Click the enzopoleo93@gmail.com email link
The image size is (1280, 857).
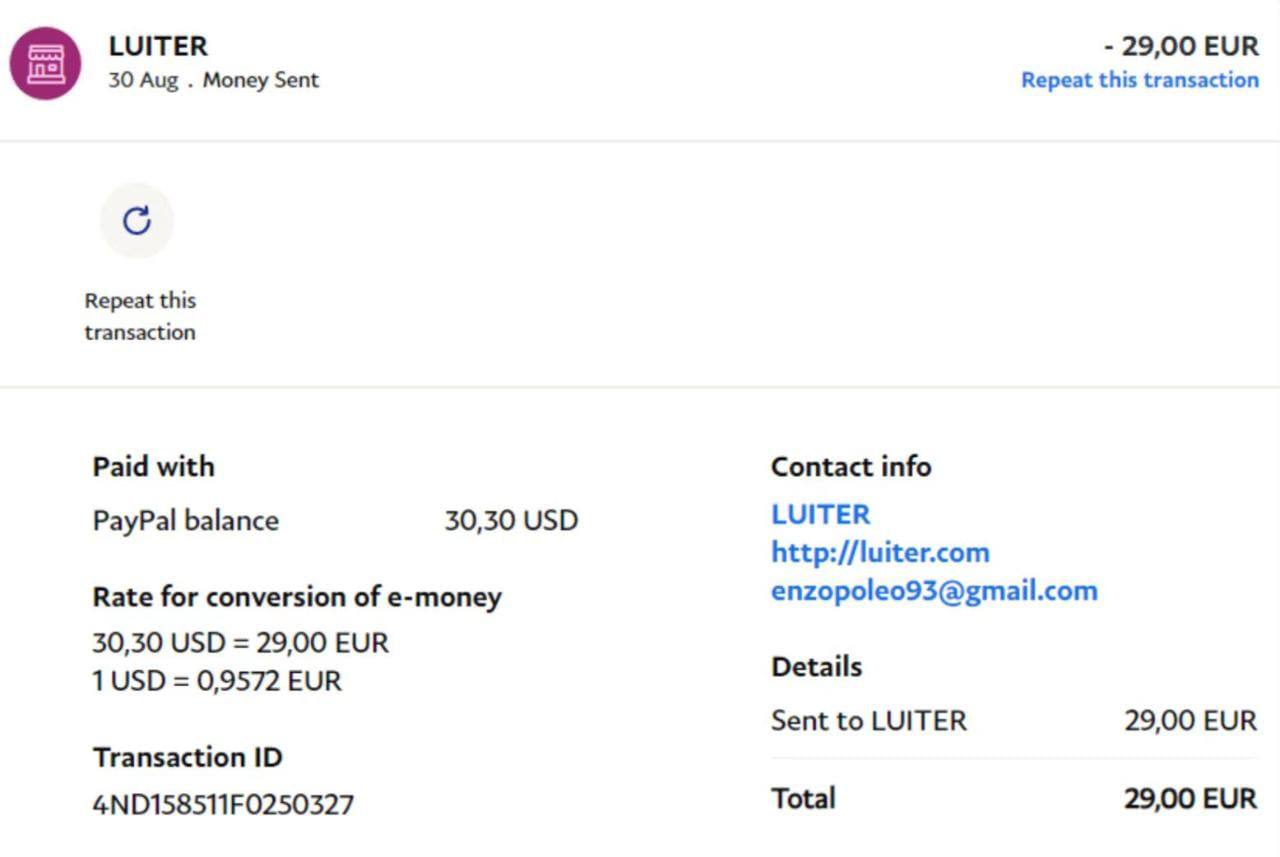click(x=934, y=590)
